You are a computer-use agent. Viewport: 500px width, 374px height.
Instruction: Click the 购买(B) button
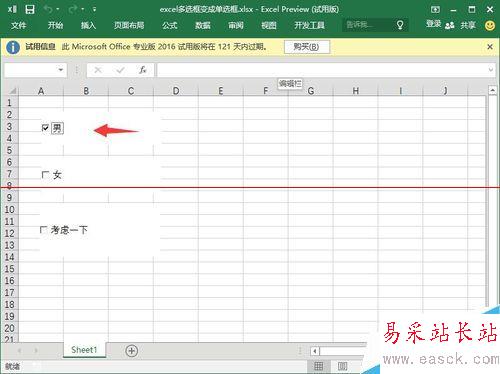307,47
